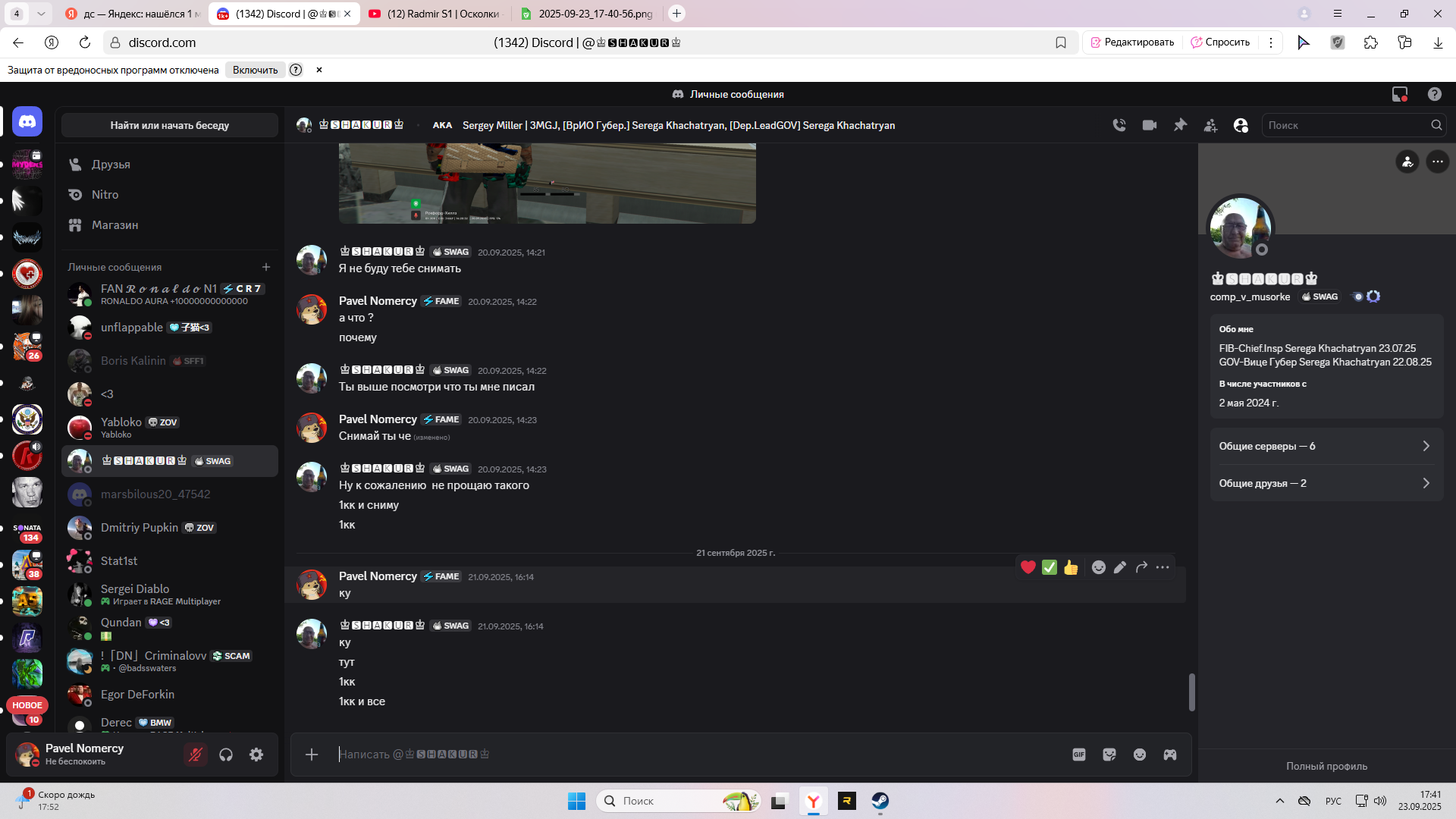Hide the user profile side panel

coord(1241,125)
